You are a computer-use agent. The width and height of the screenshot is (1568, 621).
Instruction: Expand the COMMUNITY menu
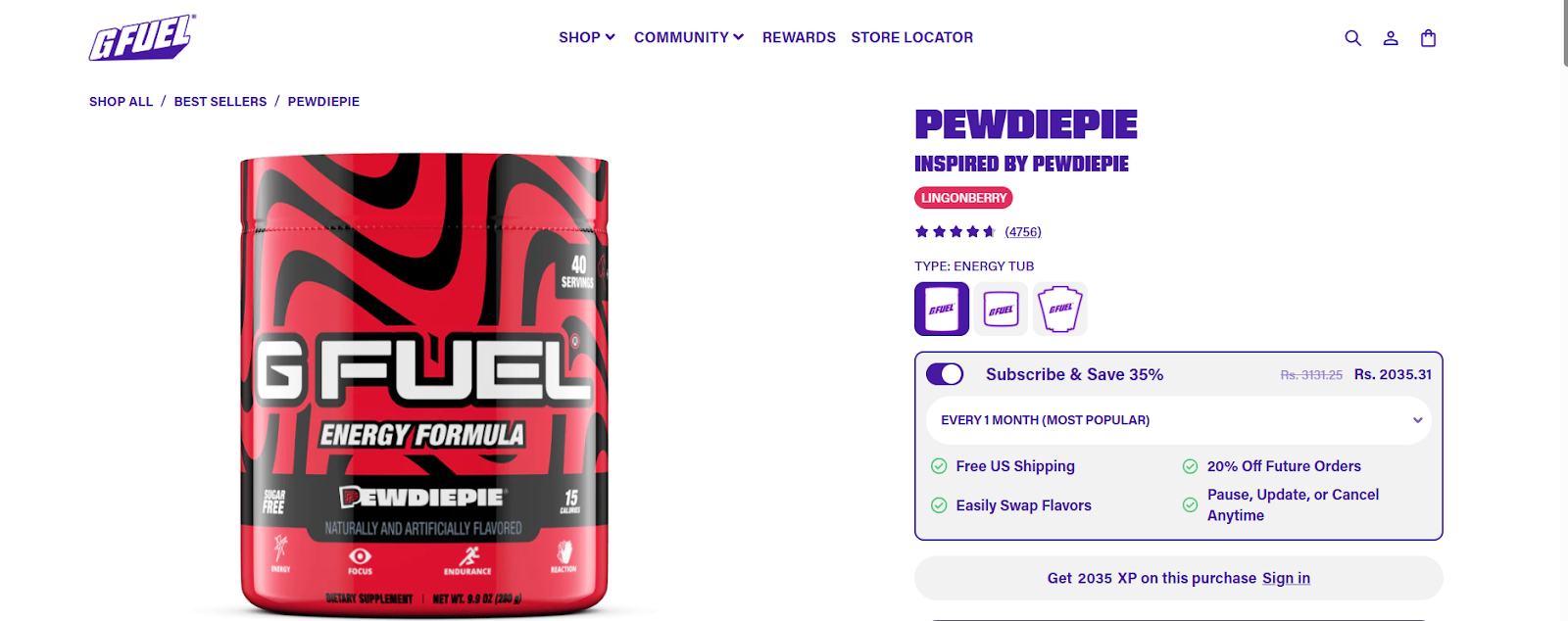[689, 37]
